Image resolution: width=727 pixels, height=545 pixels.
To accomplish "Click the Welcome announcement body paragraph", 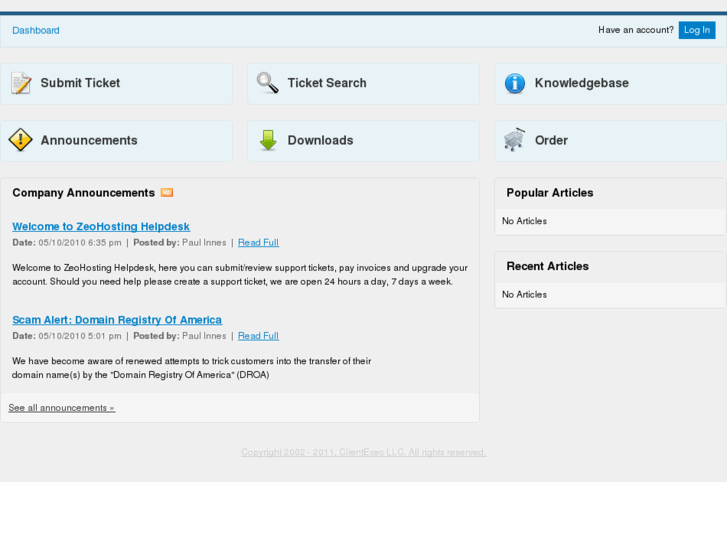I will tap(240, 275).
